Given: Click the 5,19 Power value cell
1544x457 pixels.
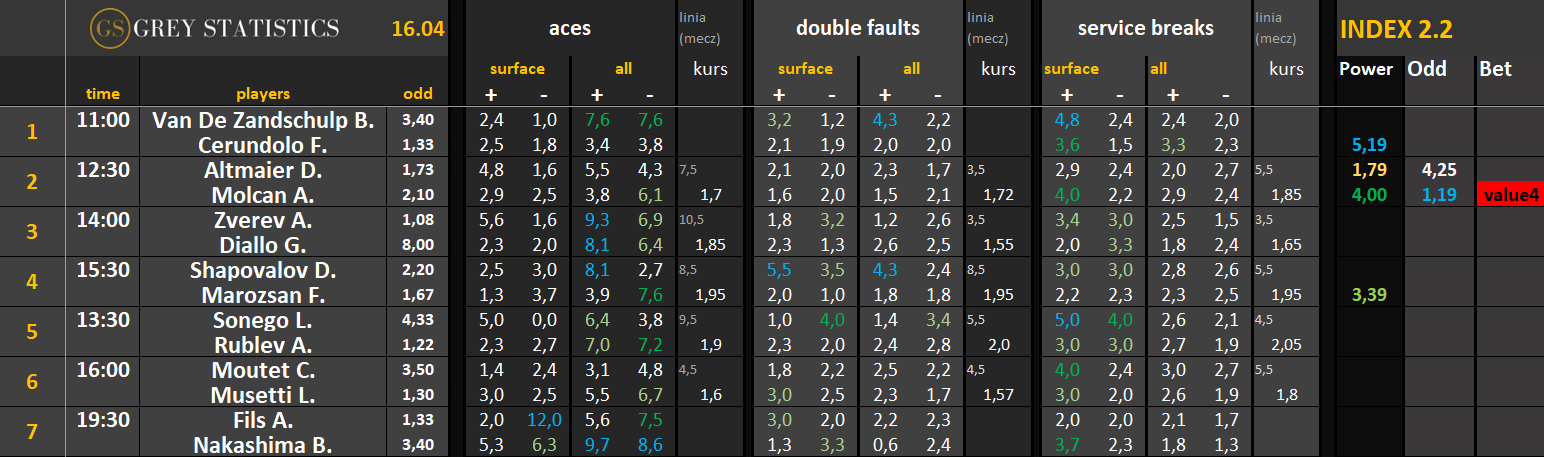Looking at the screenshot, I should click(1368, 145).
